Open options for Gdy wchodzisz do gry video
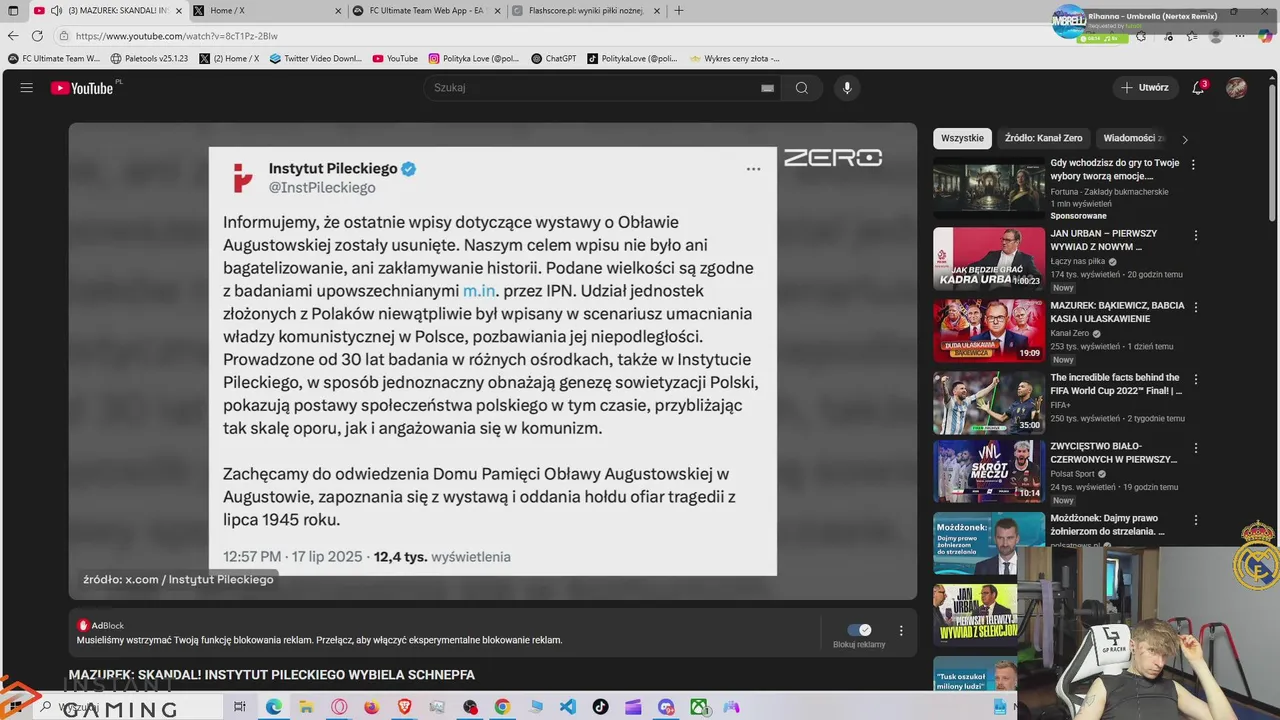The height and width of the screenshot is (720, 1280). tap(1193, 164)
